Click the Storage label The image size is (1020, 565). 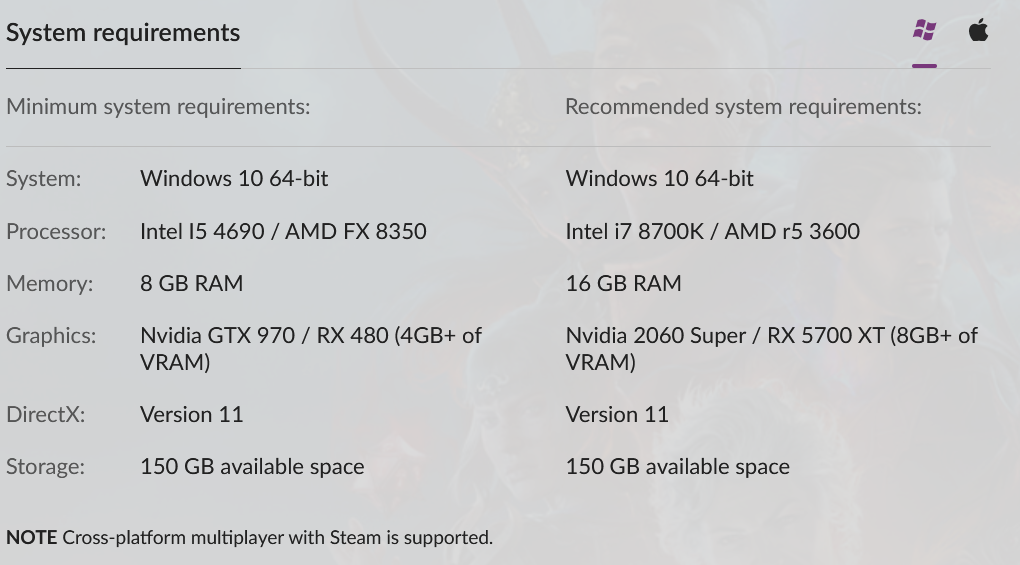[46, 466]
